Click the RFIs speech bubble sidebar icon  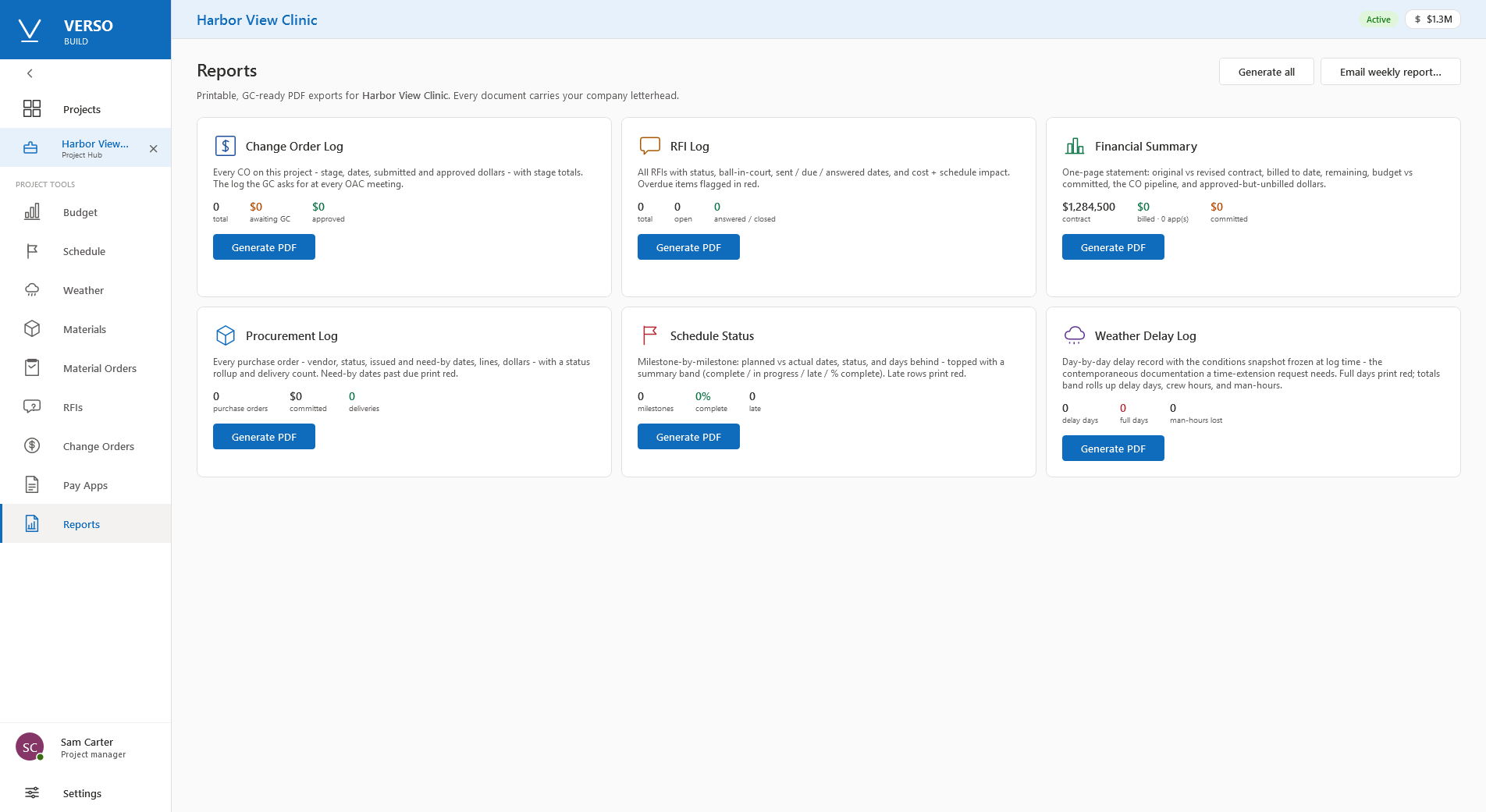pos(32,407)
